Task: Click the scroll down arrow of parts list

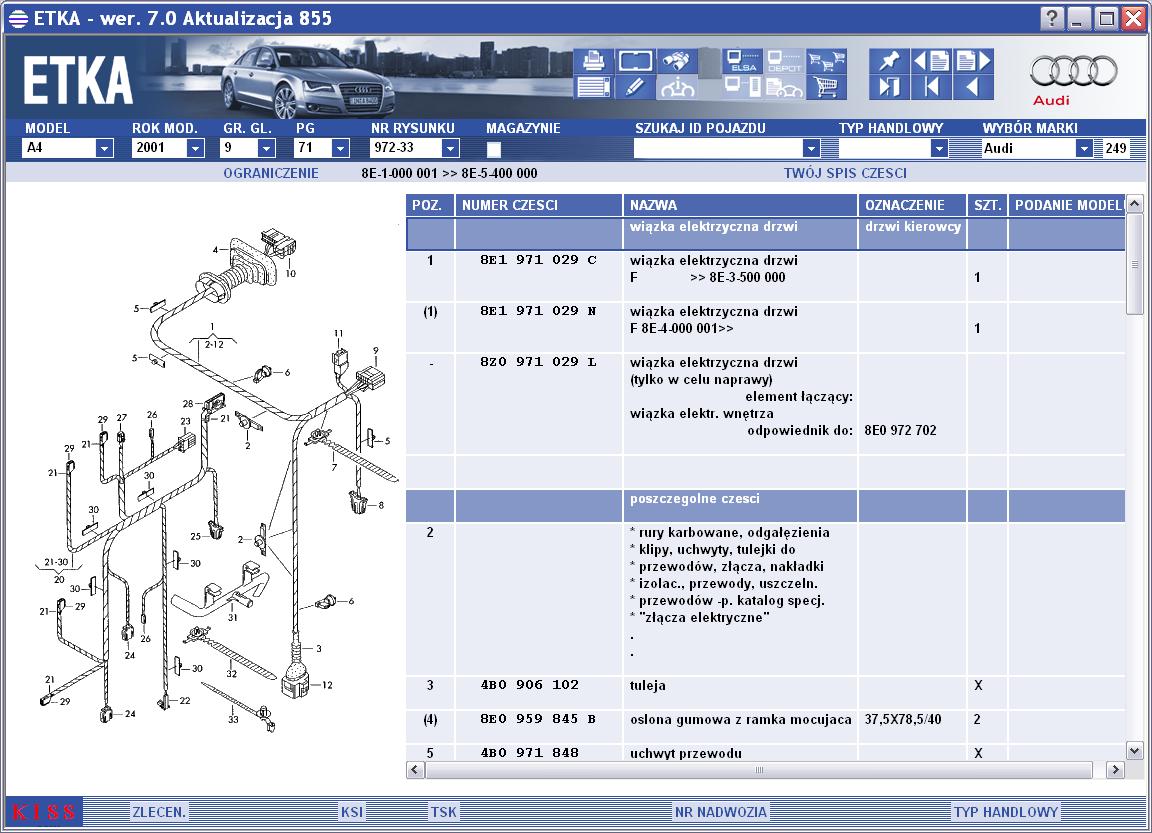Action: (x=1134, y=751)
